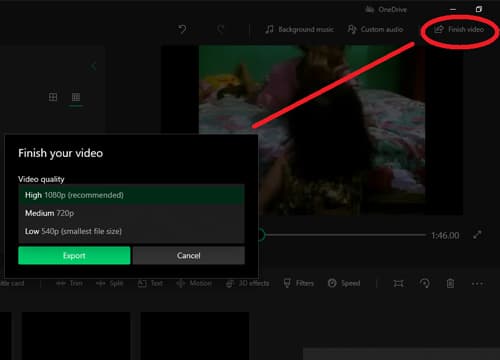
Task: Cancel the Finish your video dialog
Action: 189,255
